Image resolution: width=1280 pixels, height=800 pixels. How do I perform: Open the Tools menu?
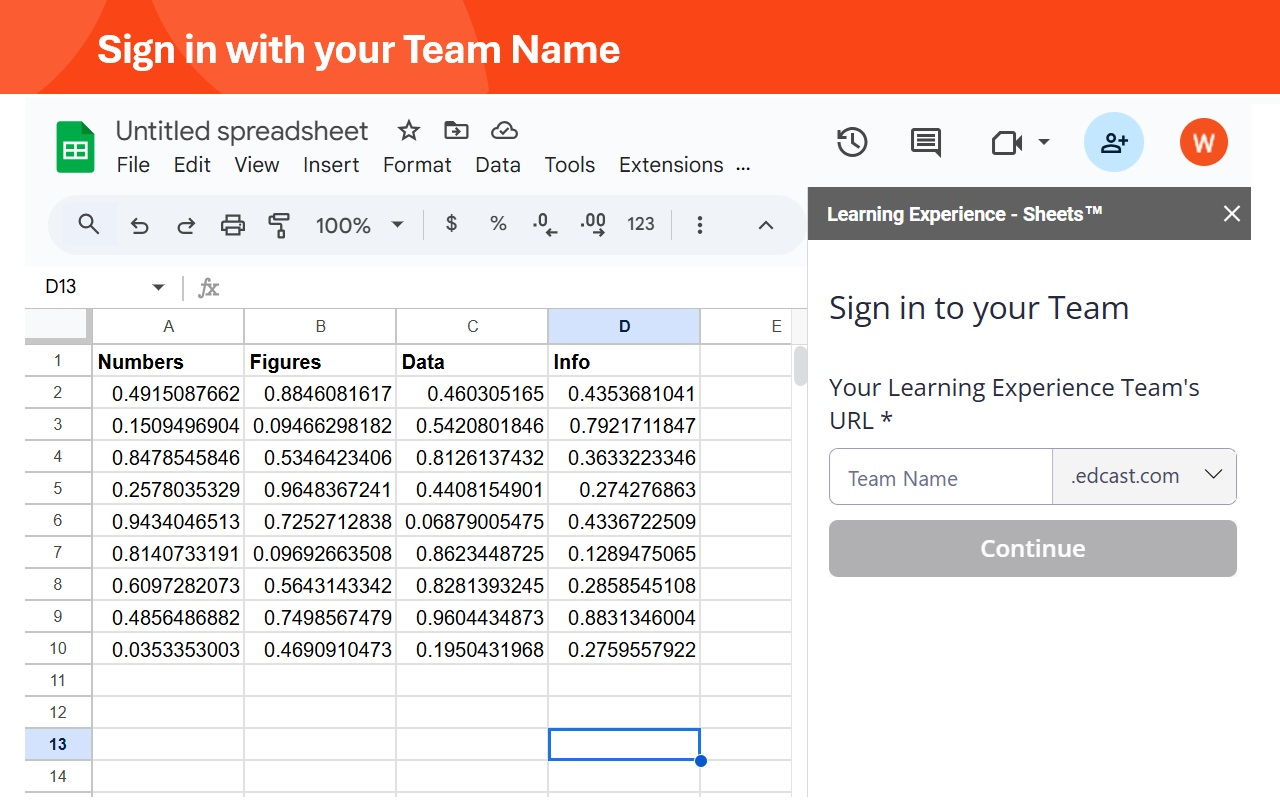tap(570, 165)
